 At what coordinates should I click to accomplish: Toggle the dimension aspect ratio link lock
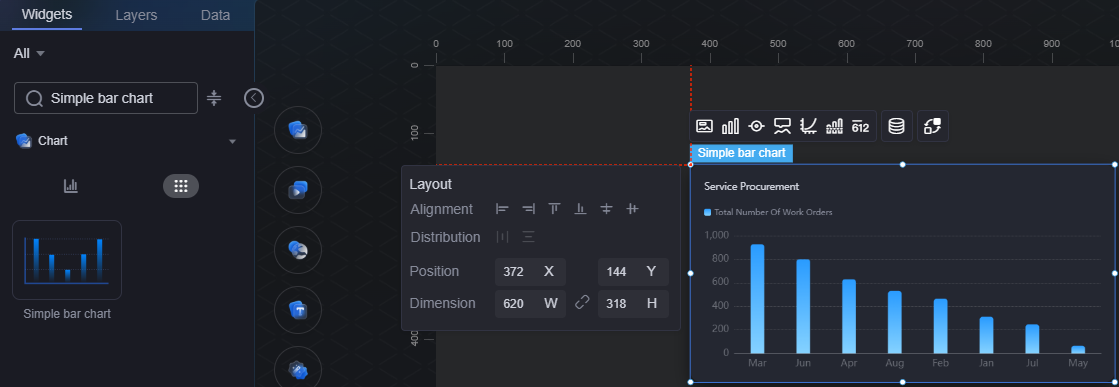click(x=582, y=303)
